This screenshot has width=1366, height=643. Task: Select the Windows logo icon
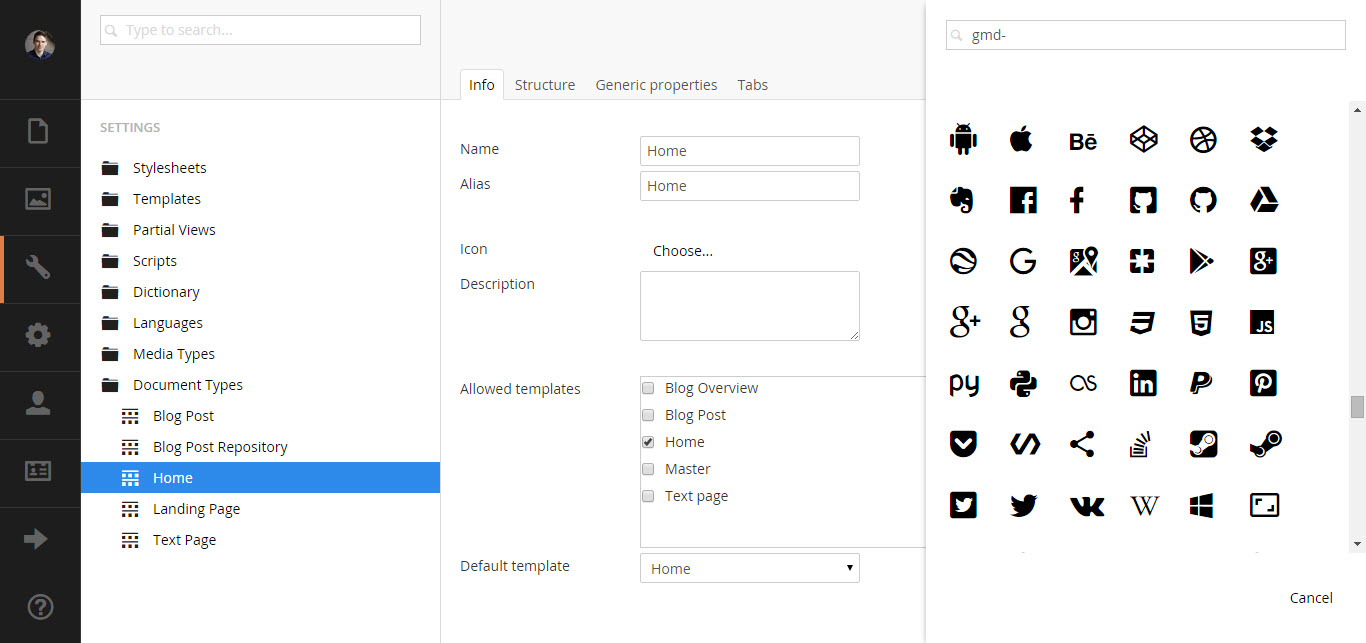[1202, 506]
